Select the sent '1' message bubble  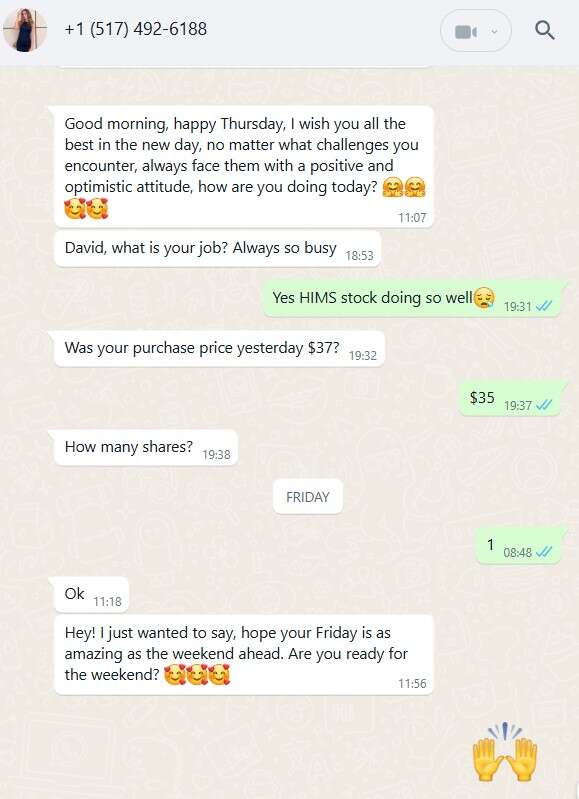518,546
